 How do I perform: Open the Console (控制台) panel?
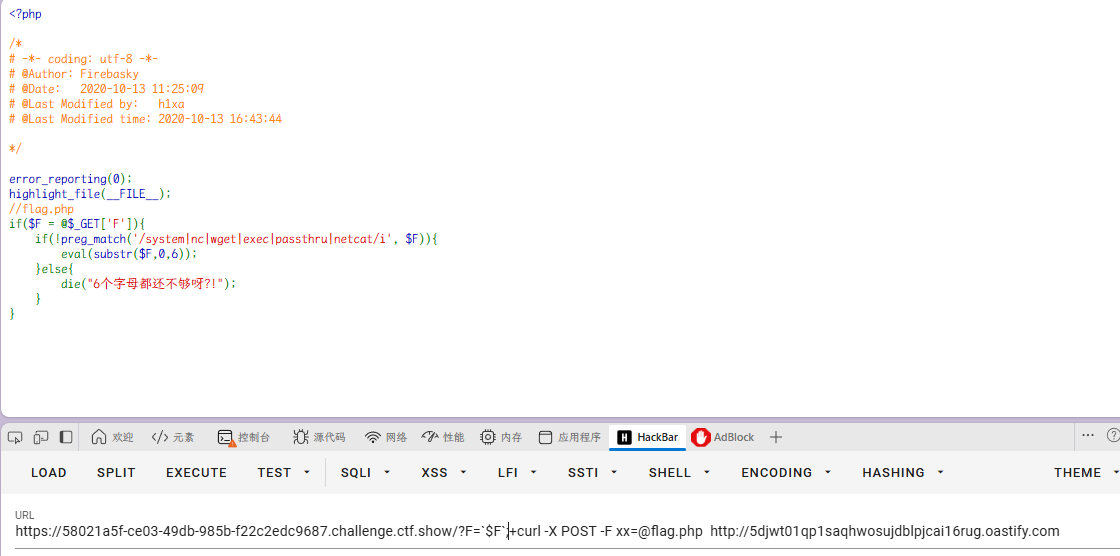pyautogui.click(x=244, y=437)
